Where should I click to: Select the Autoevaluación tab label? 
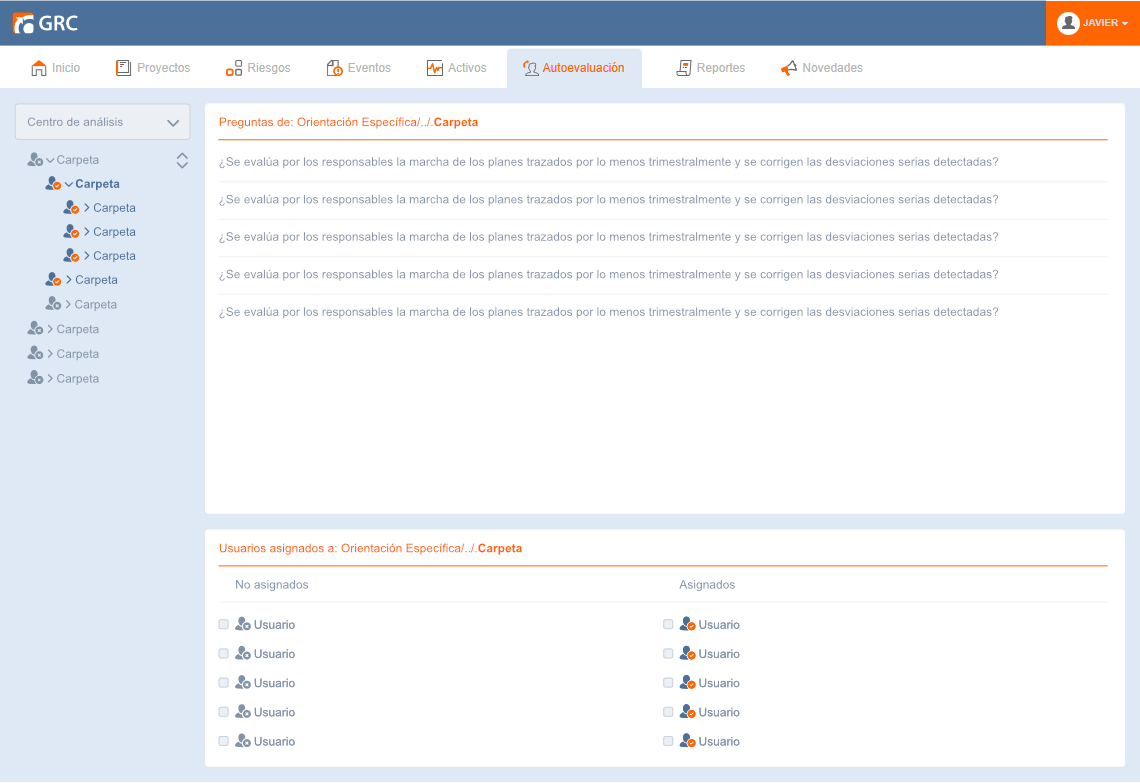point(583,68)
